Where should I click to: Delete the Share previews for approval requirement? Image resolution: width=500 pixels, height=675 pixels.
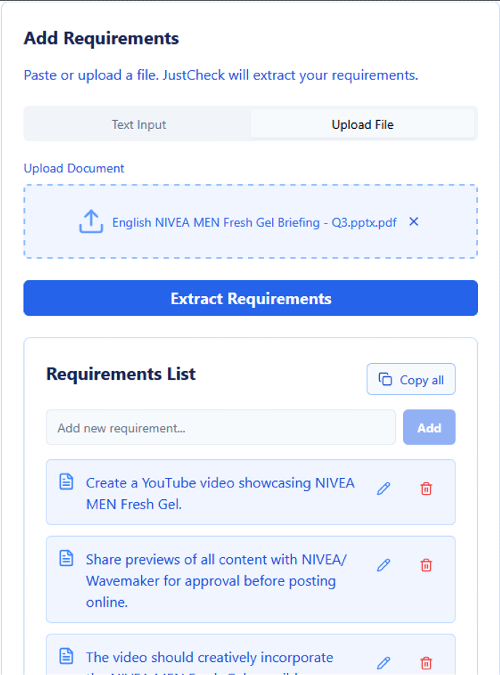tap(426, 565)
